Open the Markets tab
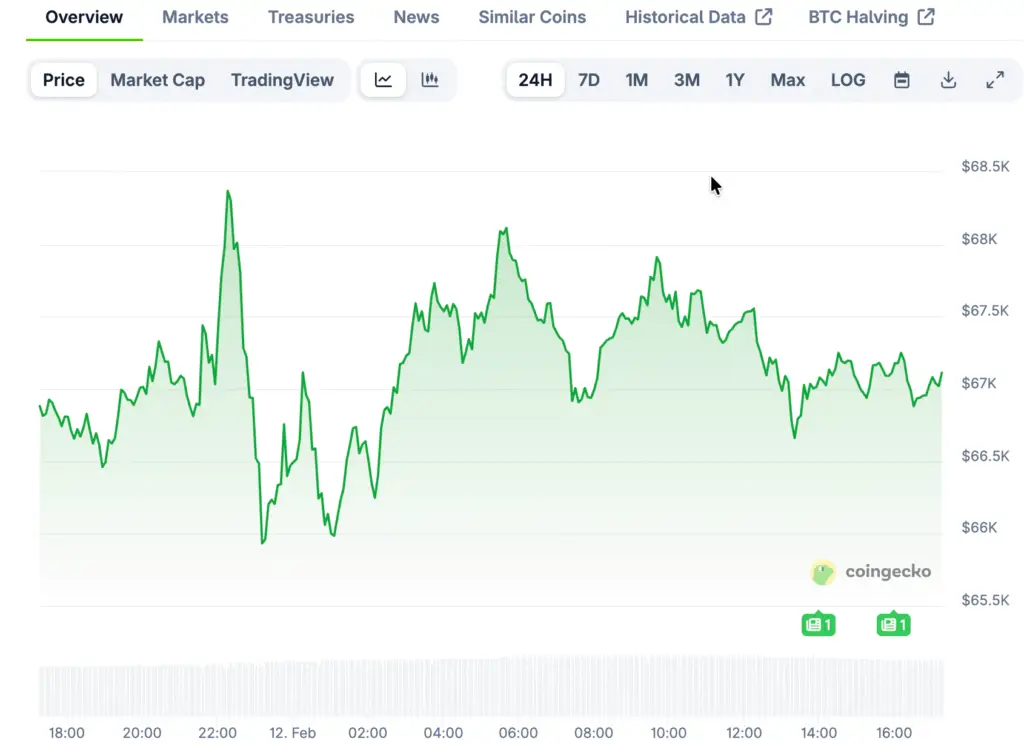 coord(195,17)
